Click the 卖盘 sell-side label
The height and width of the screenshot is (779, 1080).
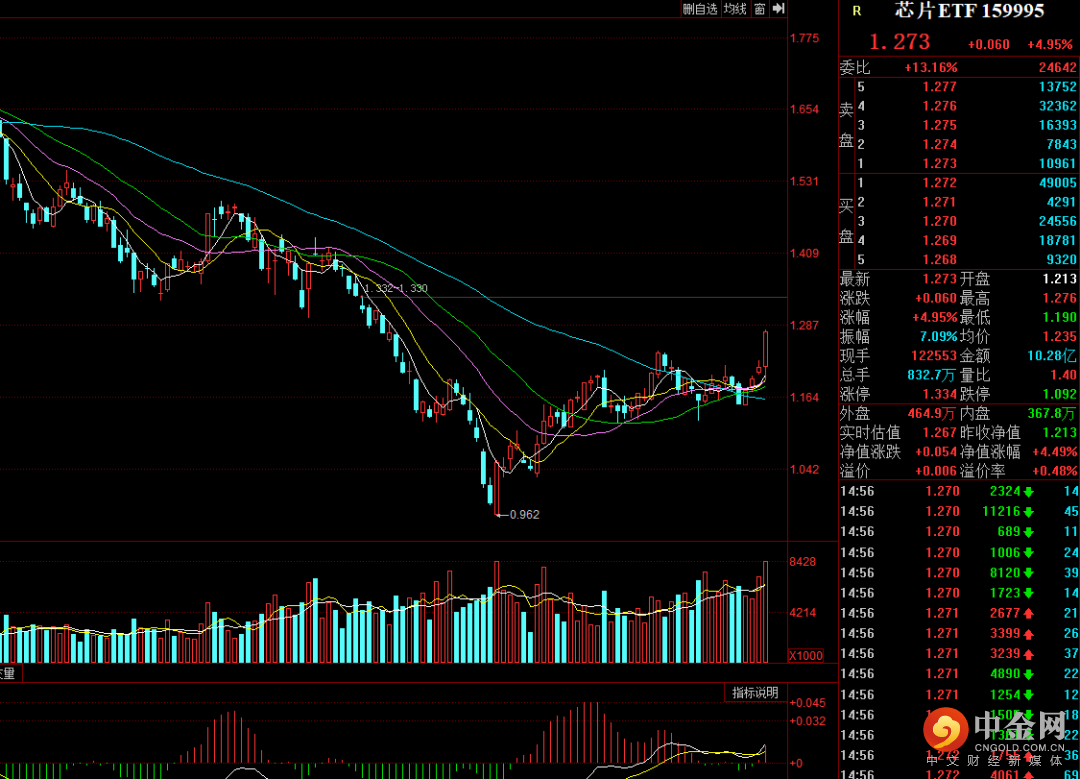846,125
